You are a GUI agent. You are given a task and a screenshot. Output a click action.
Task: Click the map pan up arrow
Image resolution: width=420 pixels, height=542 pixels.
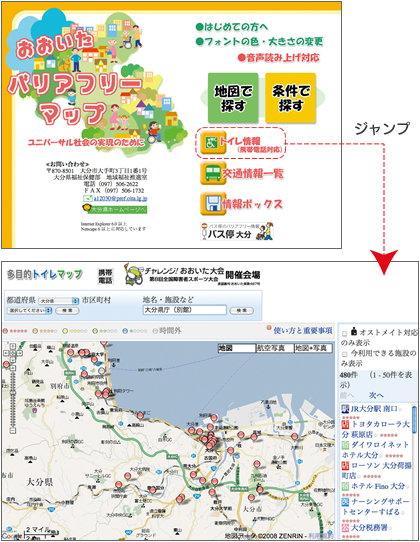click(x=12, y=346)
